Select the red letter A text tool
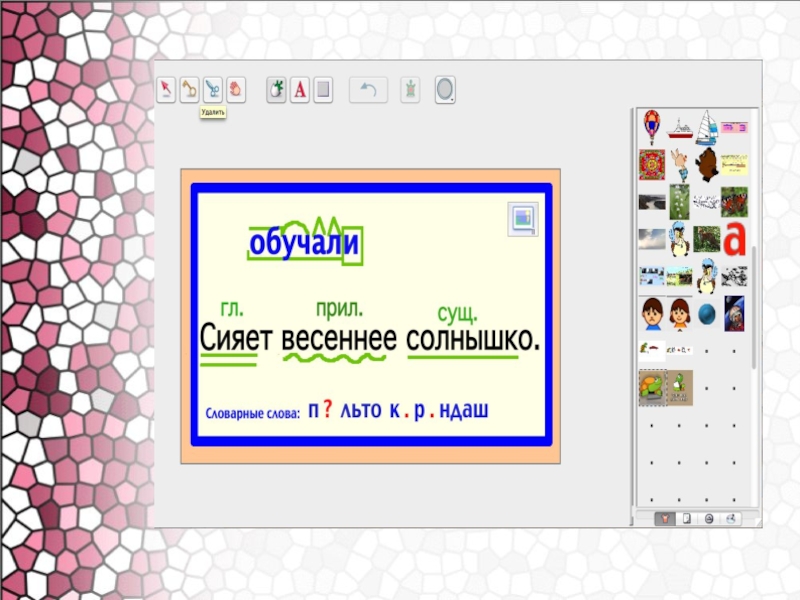 click(300, 90)
